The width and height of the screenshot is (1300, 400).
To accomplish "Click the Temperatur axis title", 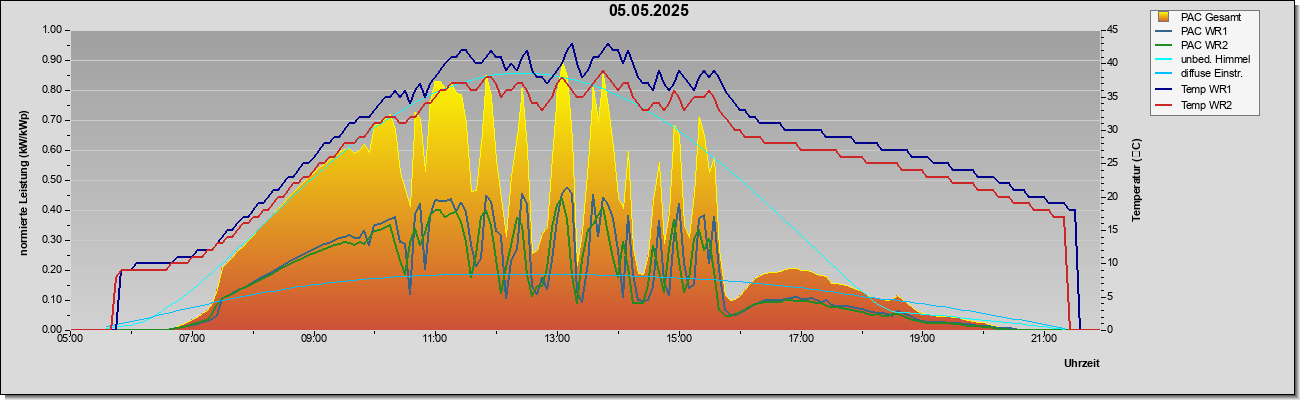I will (1136, 180).
